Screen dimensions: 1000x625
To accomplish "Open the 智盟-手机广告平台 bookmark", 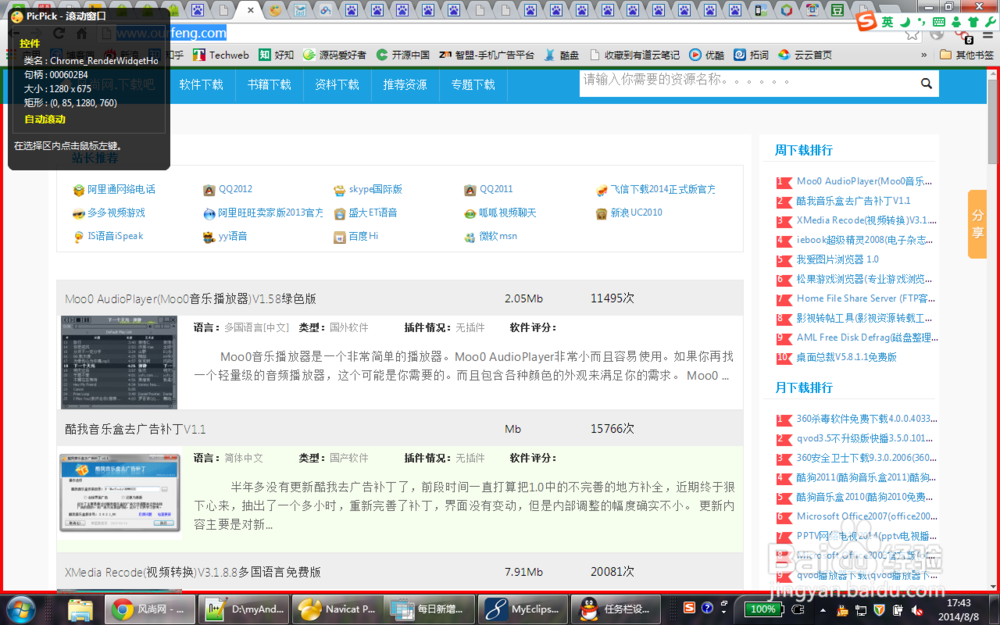I will coord(486,55).
